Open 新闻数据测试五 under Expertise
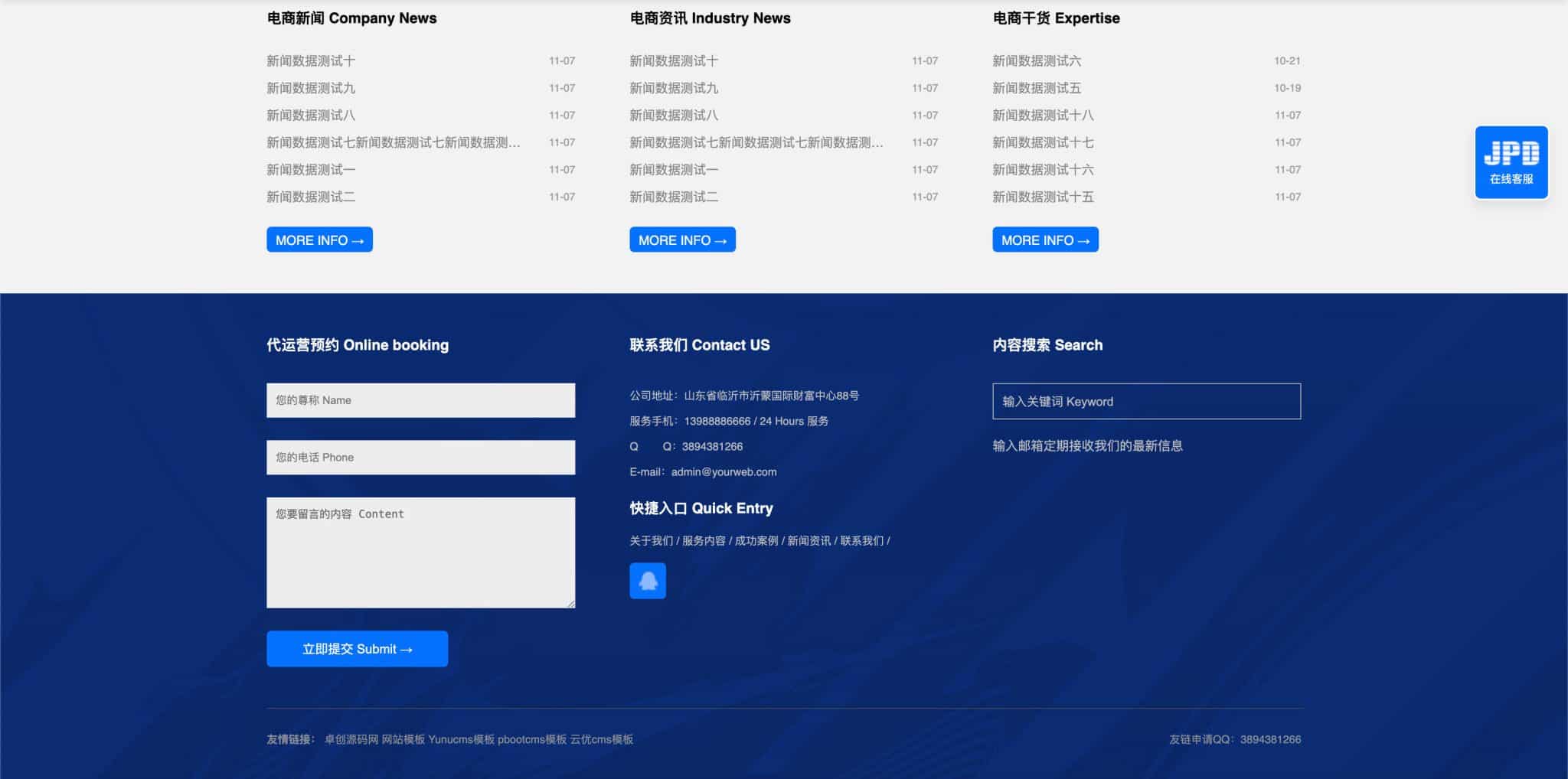This screenshot has height=779, width=1568. (x=1037, y=88)
